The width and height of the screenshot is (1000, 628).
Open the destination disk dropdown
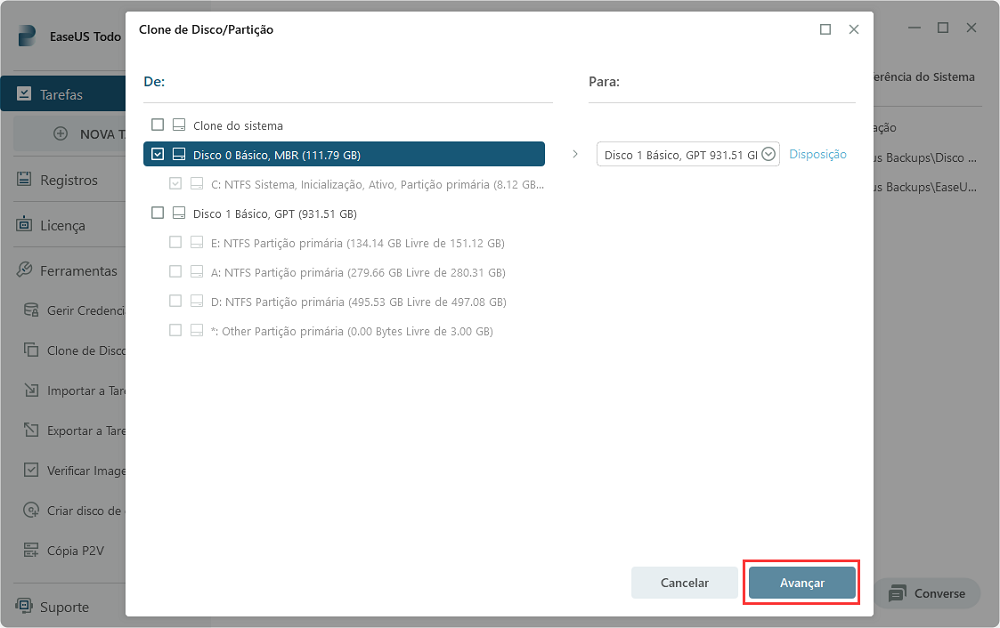click(x=768, y=154)
